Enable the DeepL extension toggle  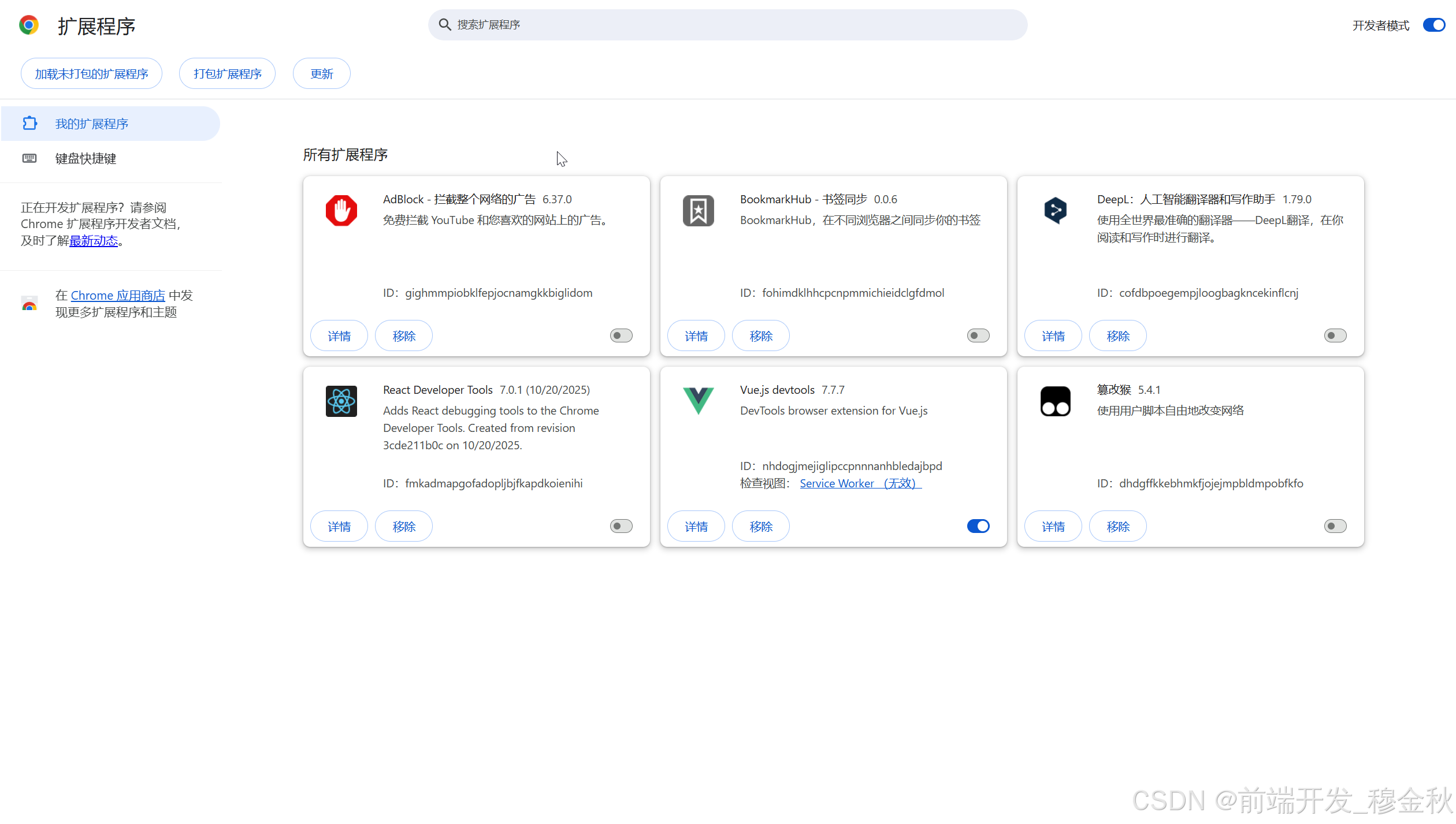point(1335,336)
